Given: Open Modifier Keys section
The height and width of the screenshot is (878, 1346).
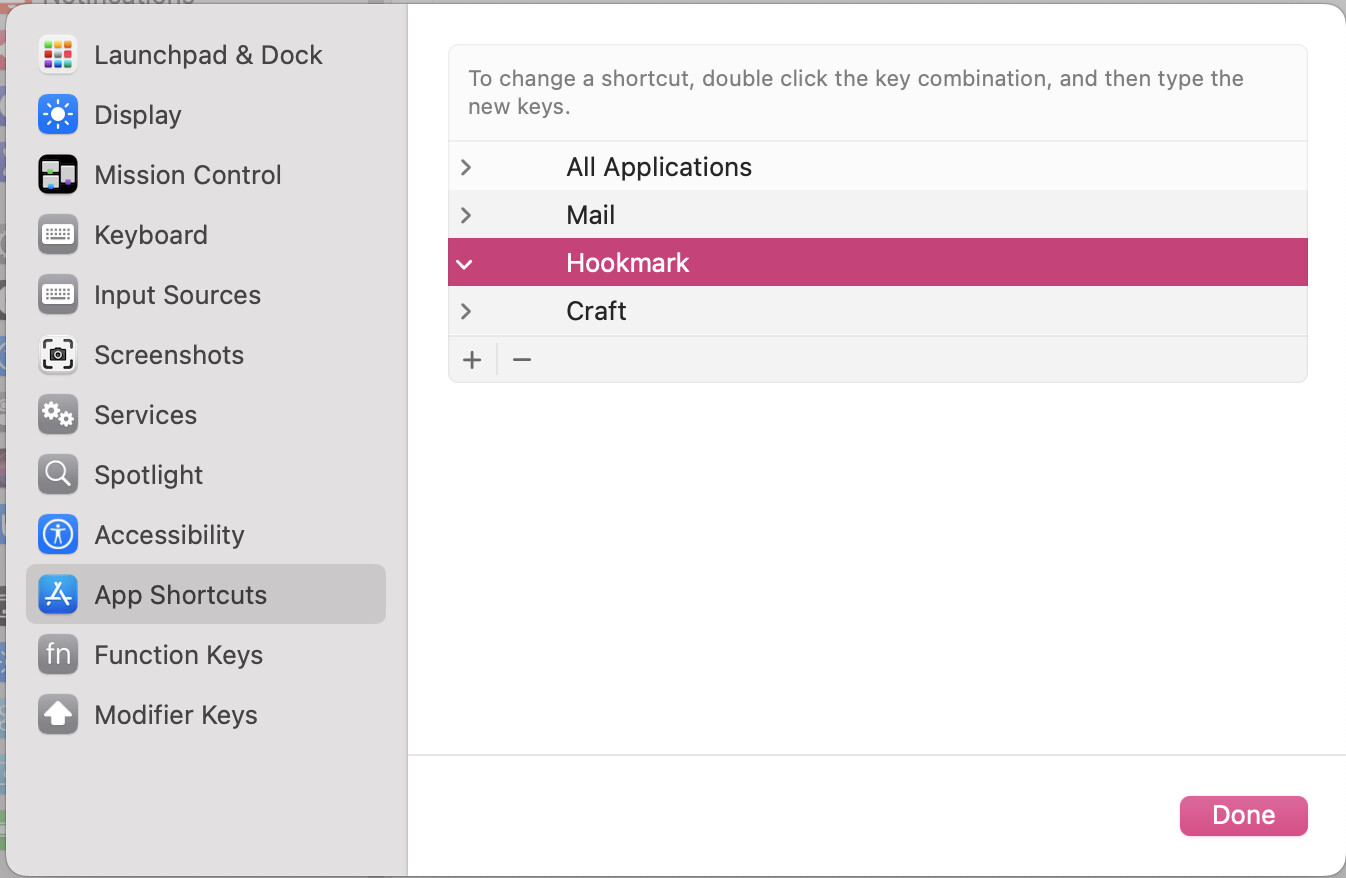Looking at the screenshot, I should click(x=206, y=715).
